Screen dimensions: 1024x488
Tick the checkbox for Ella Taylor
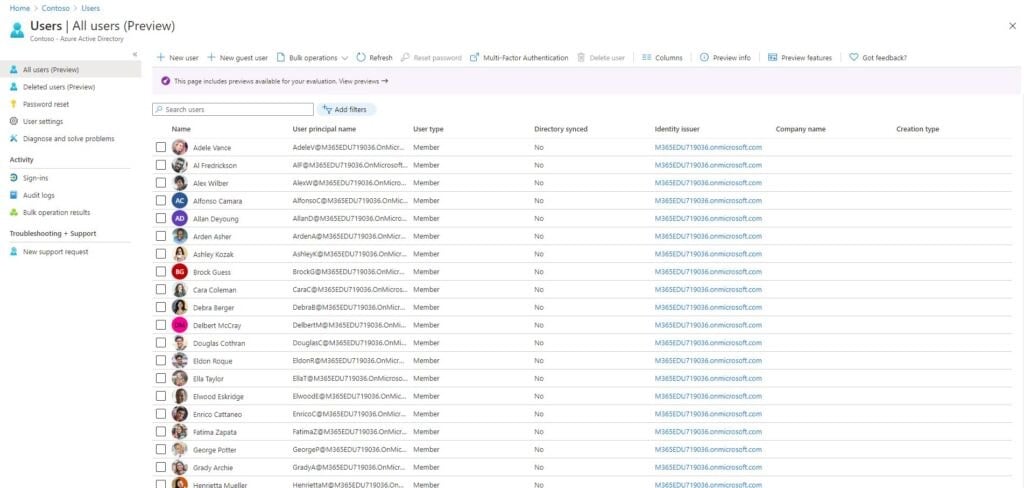[x=161, y=379]
